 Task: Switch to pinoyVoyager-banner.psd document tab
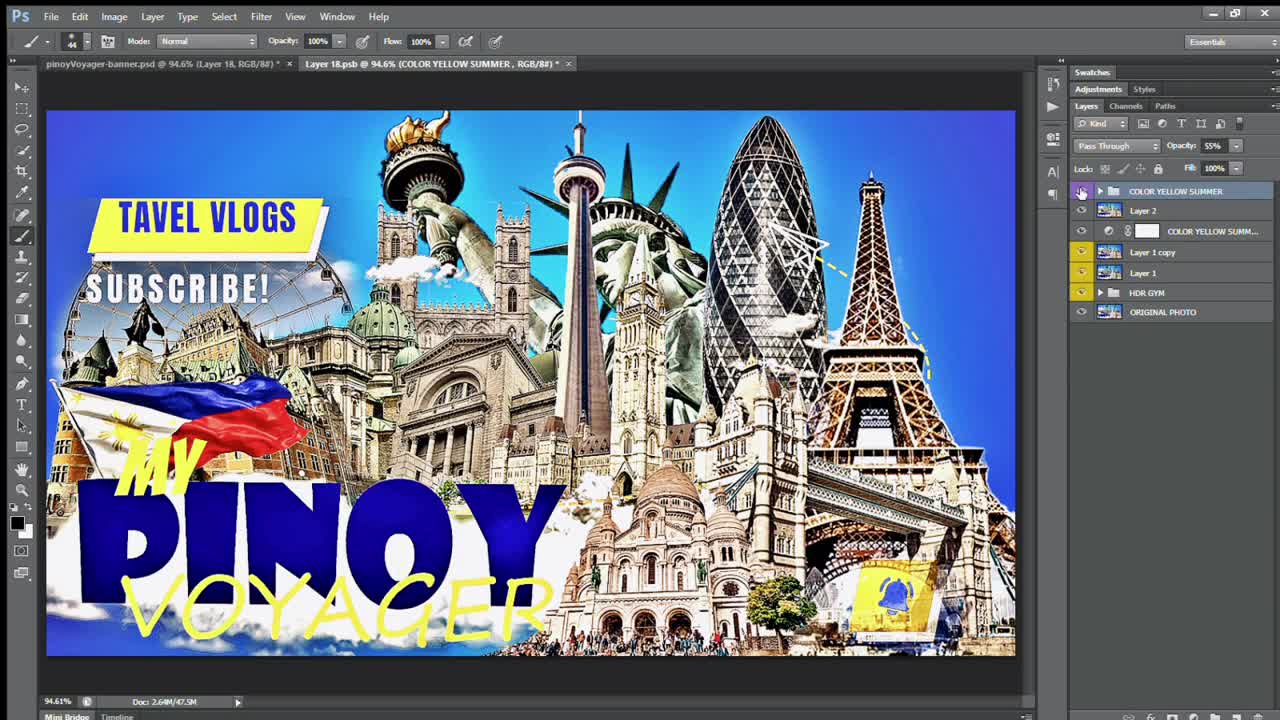[162, 64]
